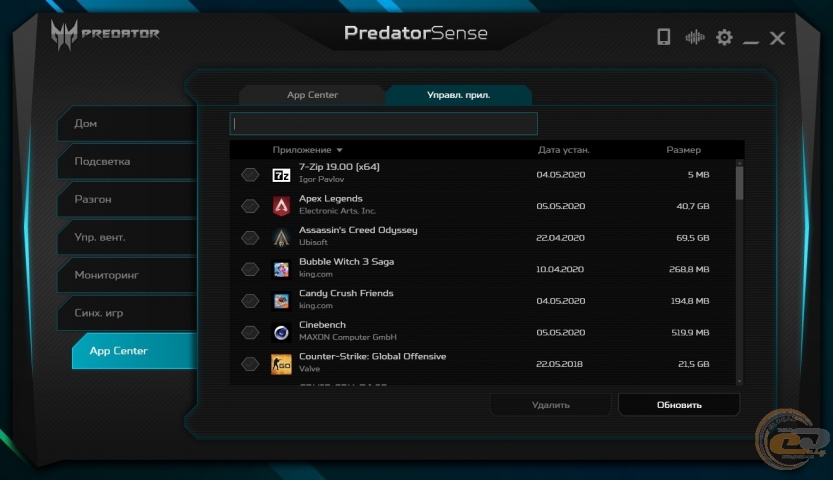Check the Counter-Strike: Global Offensive checkbox
The width and height of the screenshot is (833, 480).
(250, 364)
